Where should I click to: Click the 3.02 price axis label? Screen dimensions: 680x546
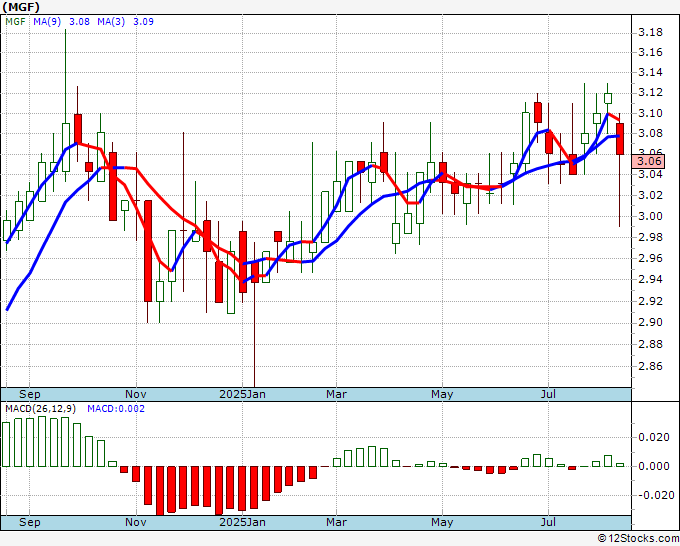coord(651,195)
